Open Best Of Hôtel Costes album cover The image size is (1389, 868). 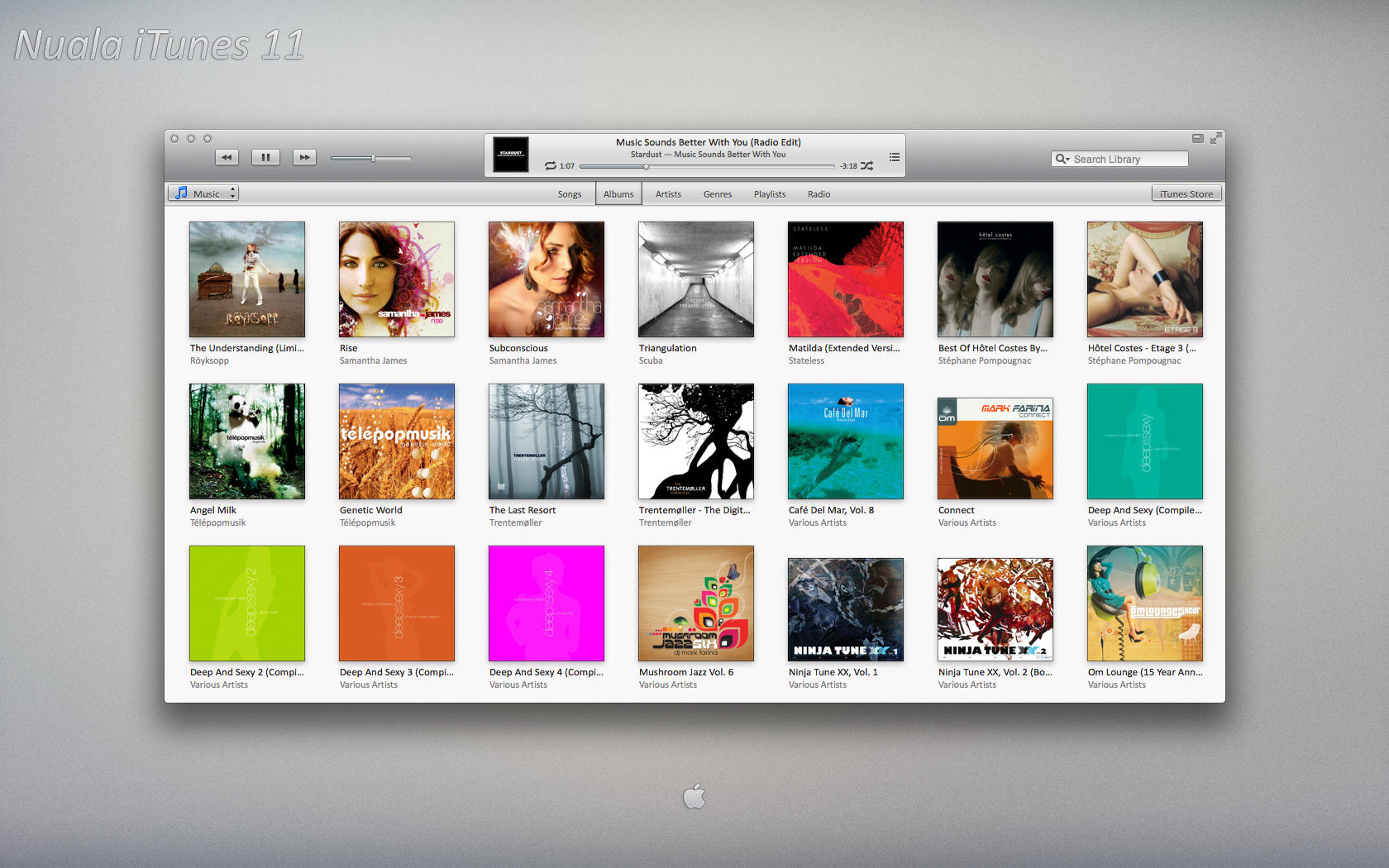pyautogui.click(x=995, y=279)
